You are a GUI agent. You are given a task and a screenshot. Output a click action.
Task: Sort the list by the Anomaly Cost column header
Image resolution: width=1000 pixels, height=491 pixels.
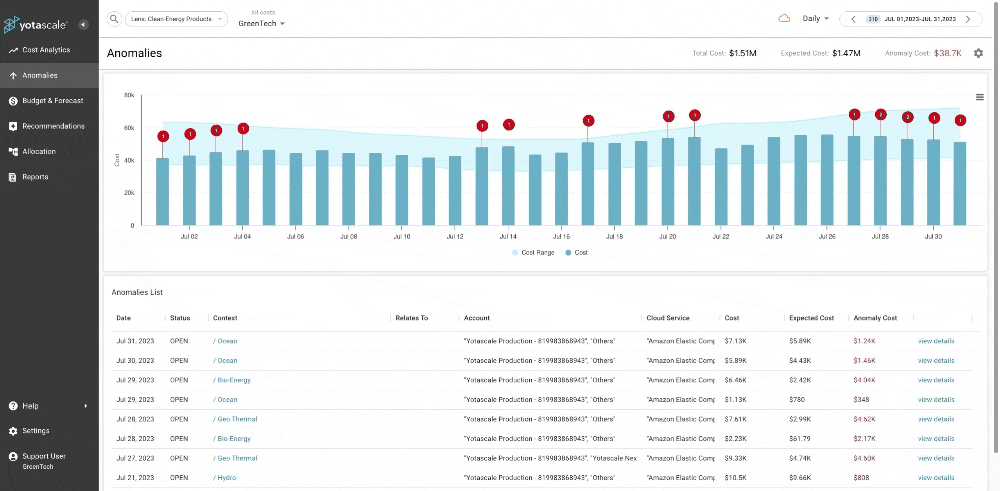pos(875,318)
